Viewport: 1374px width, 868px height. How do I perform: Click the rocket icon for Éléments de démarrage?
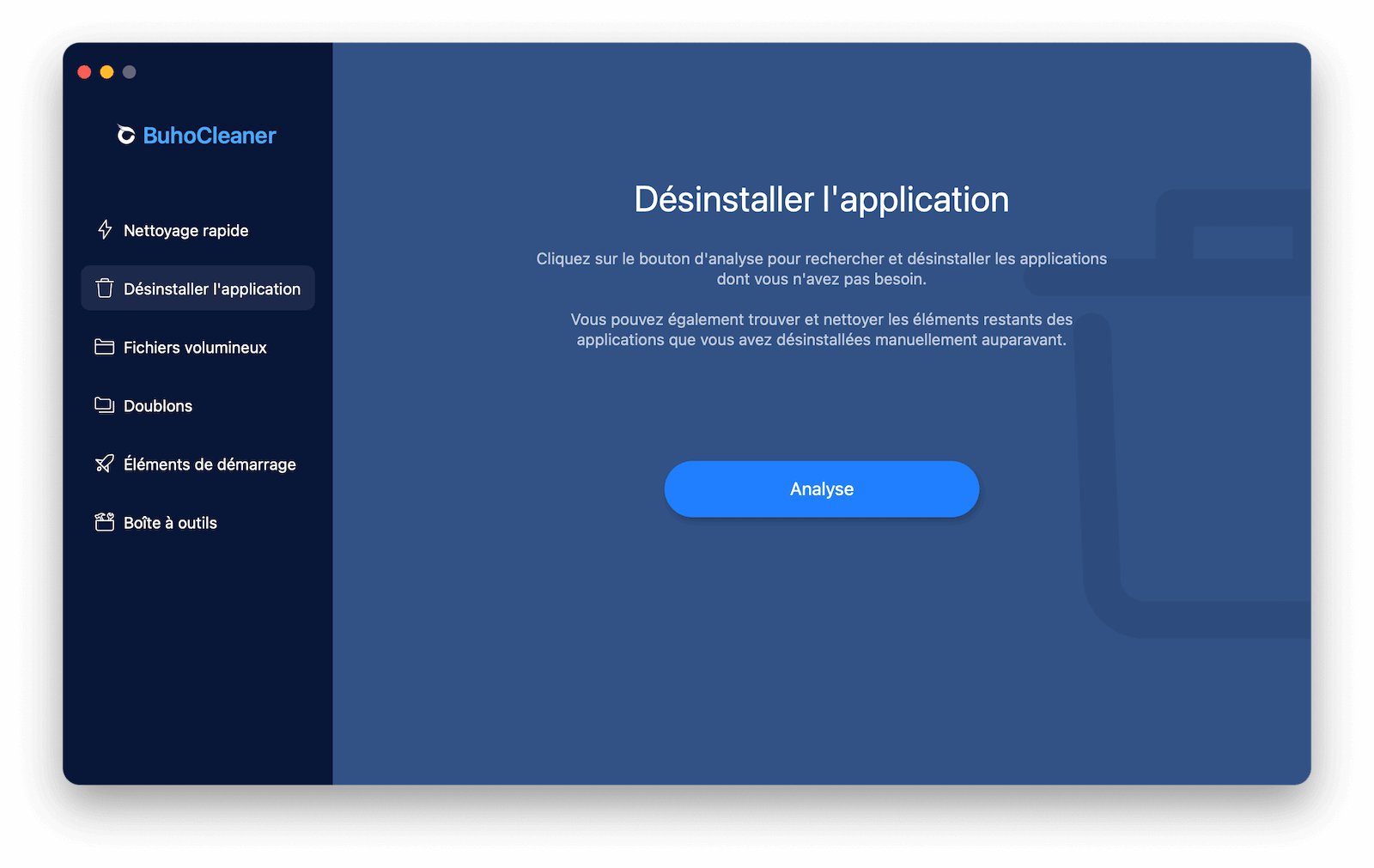pyautogui.click(x=105, y=464)
